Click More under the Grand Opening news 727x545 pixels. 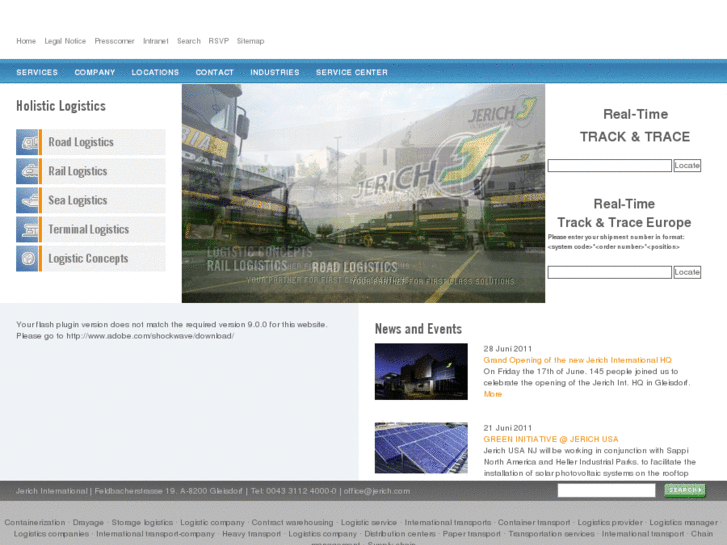(492, 394)
